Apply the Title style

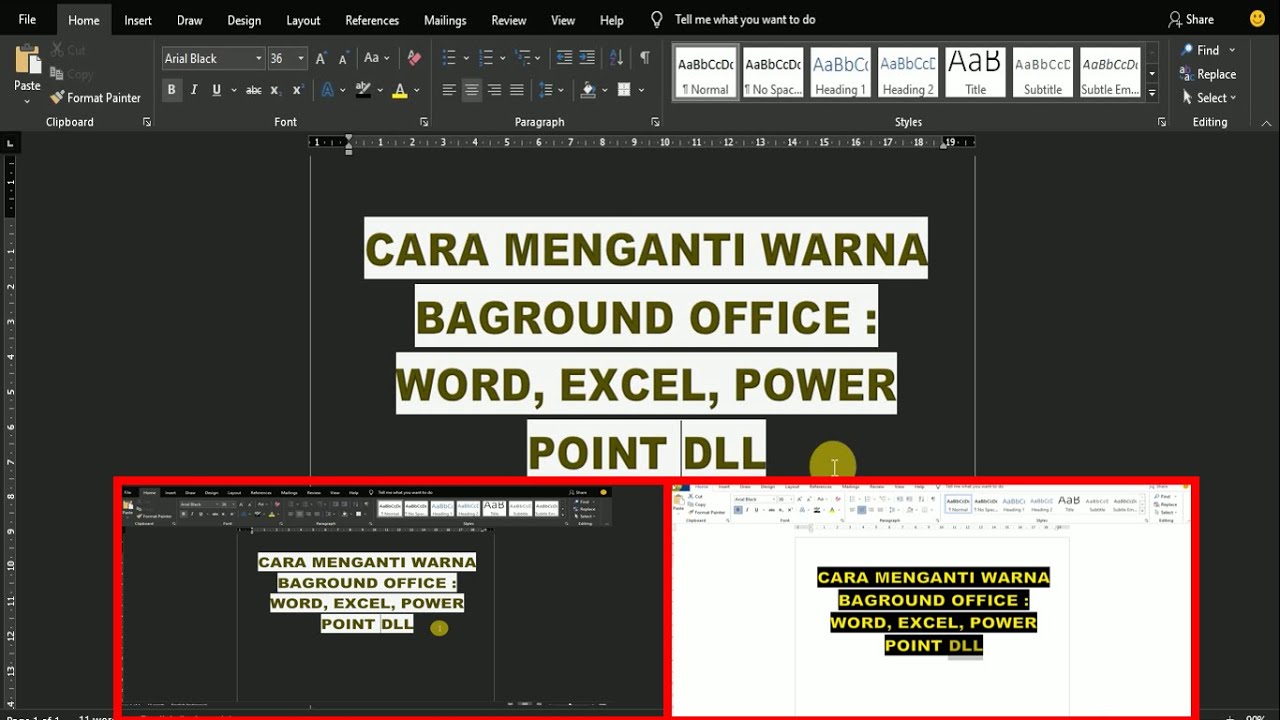pos(975,73)
